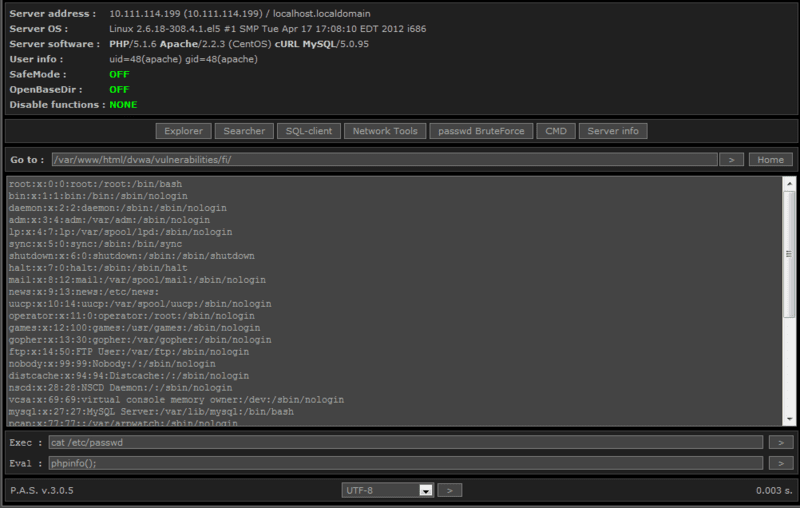Image resolution: width=800 pixels, height=508 pixels.
Task: Switch to the SQL-client tool
Action: click(308, 131)
